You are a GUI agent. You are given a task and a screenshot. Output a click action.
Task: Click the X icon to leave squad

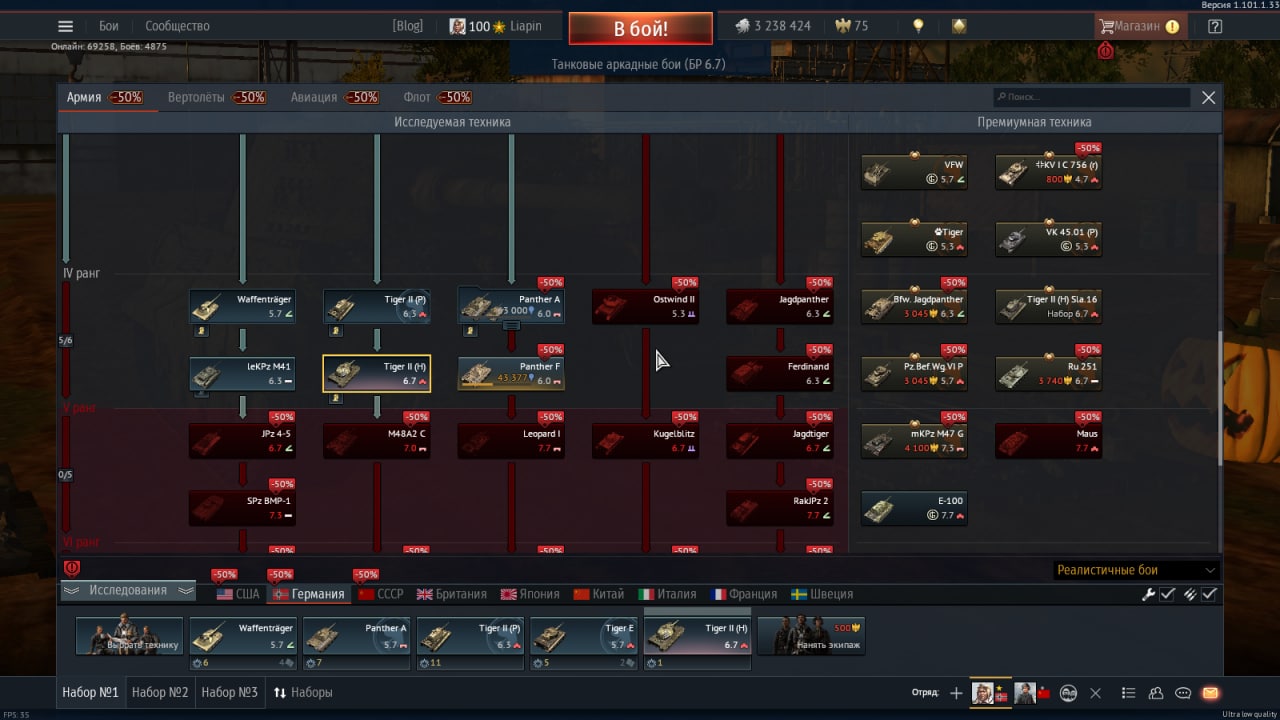click(x=1095, y=693)
